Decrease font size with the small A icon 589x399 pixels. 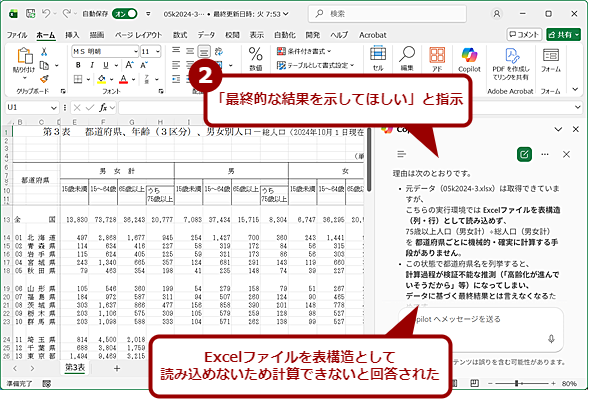pos(144,65)
